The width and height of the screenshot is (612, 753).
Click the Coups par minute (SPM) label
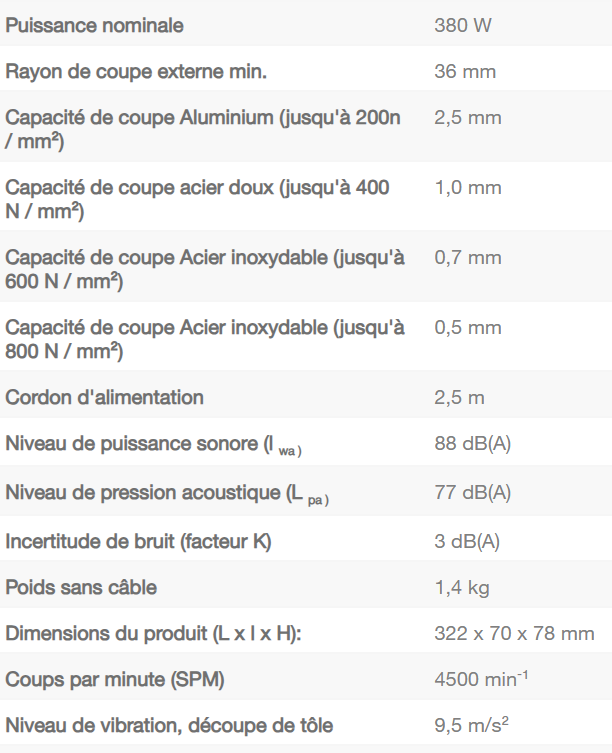tap(115, 680)
